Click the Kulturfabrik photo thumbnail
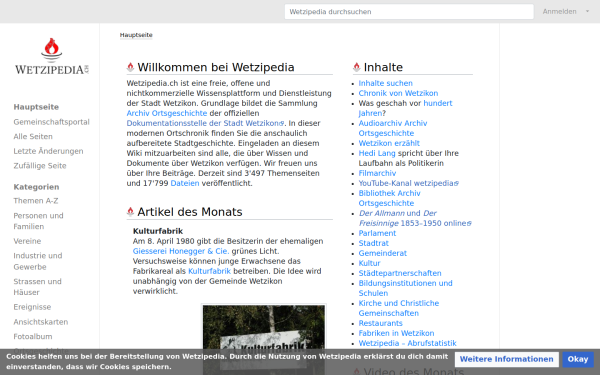 click(x=264, y=339)
